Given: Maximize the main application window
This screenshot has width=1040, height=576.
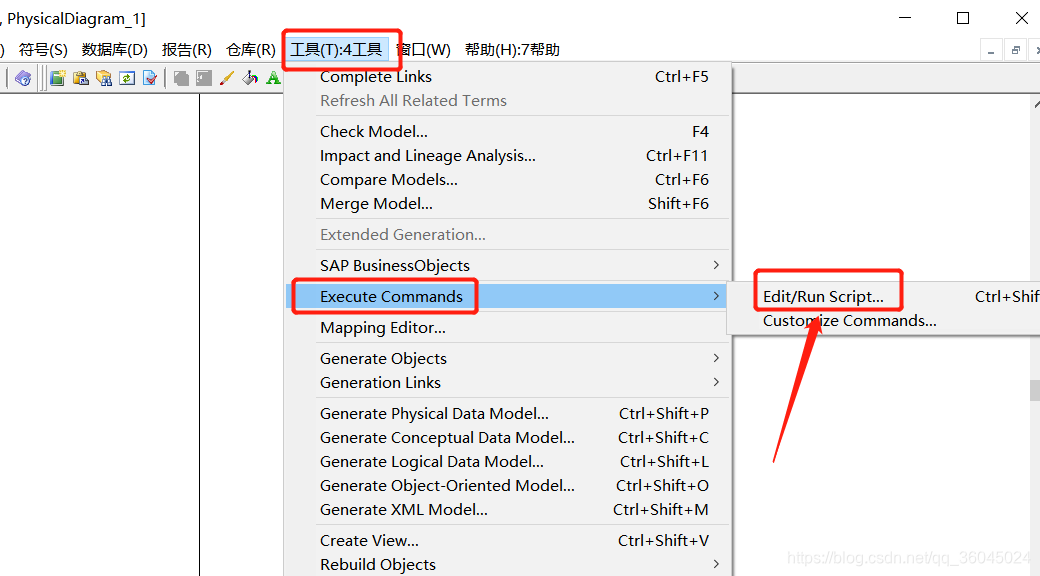Looking at the screenshot, I should (963, 18).
